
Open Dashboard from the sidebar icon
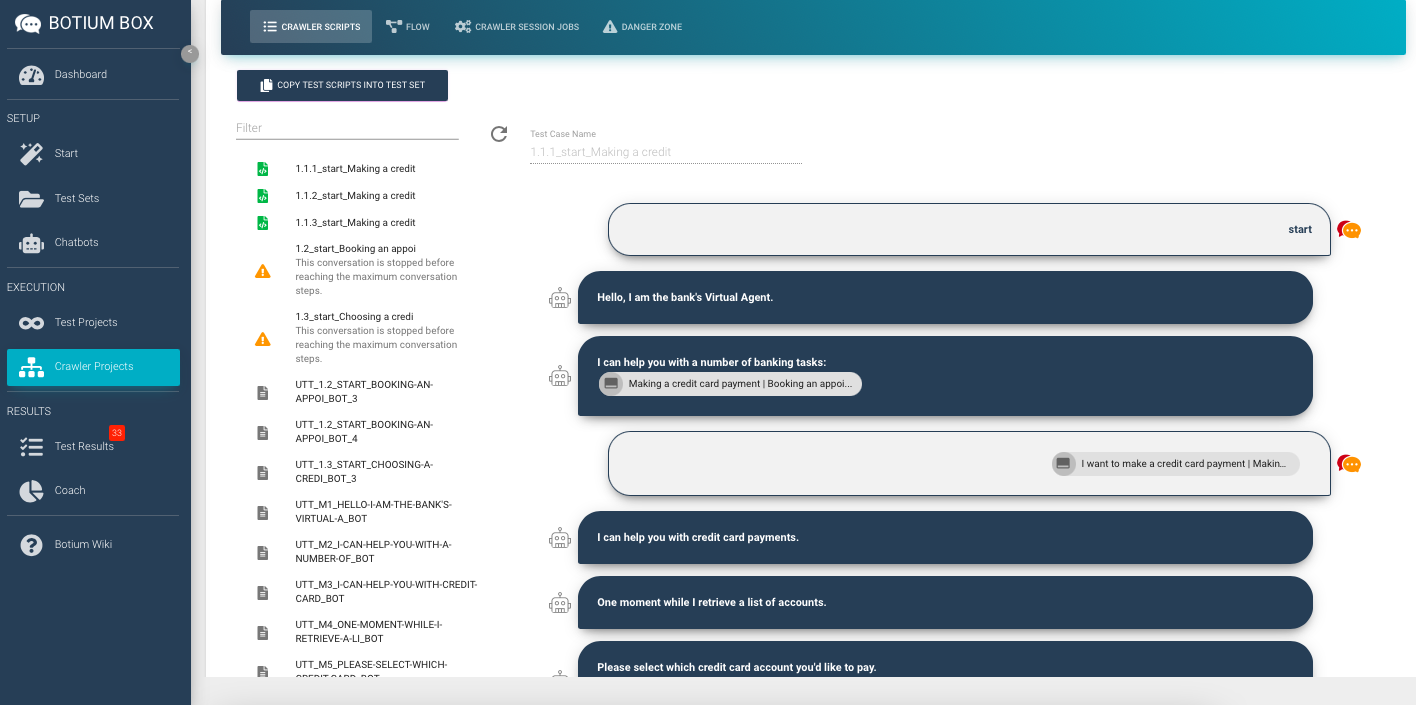31,74
